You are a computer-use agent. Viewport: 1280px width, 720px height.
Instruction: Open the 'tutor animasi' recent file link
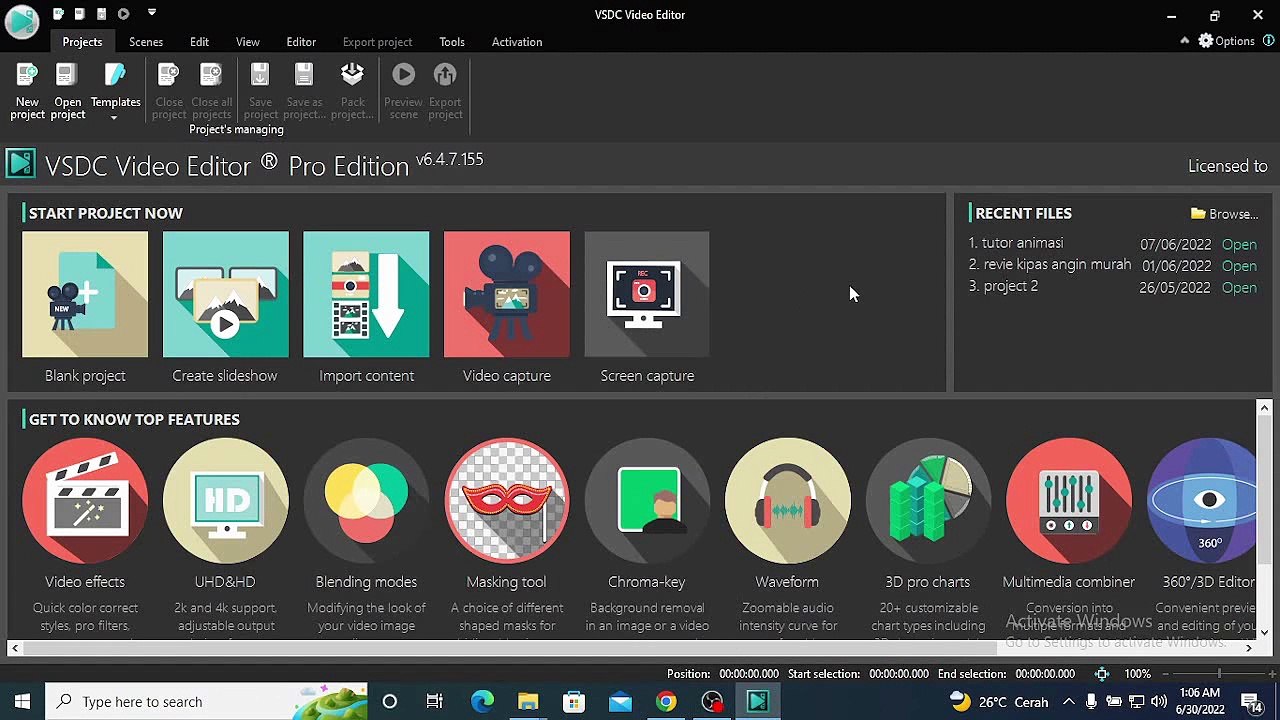coord(1239,244)
